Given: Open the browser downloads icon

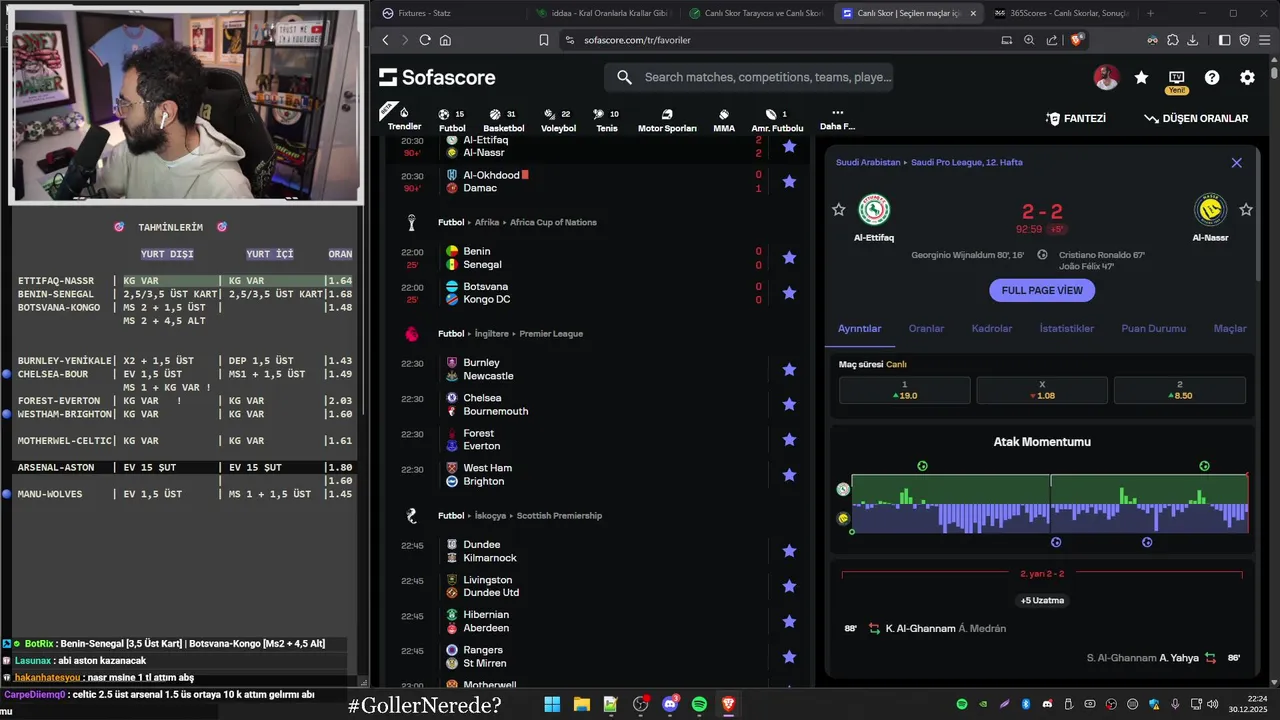Looking at the screenshot, I should 1192,40.
